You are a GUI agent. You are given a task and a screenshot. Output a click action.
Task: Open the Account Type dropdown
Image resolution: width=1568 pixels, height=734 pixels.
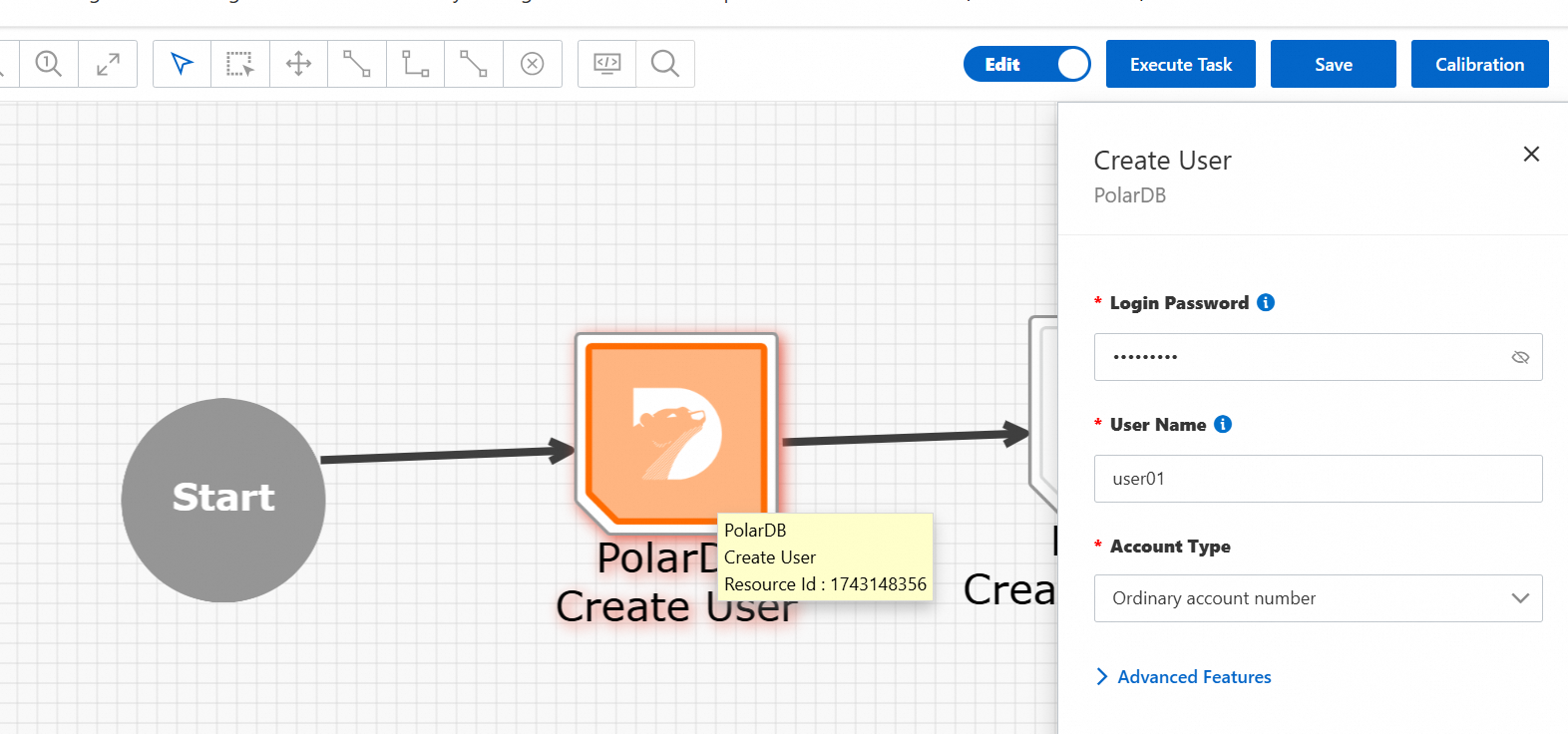click(x=1318, y=598)
